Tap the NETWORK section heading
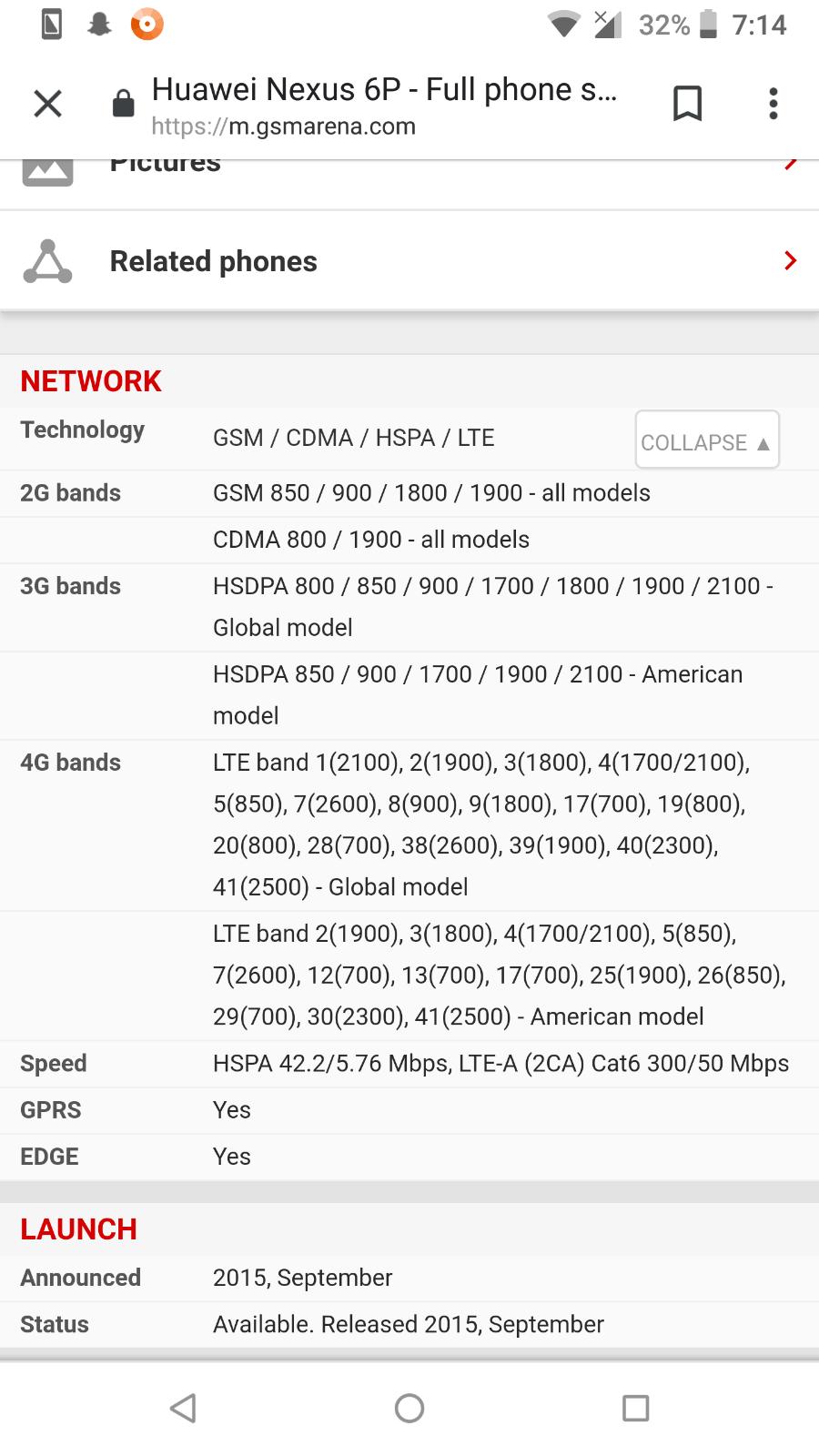Viewport: 819px width, 1456px height. [x=91, y=381]
